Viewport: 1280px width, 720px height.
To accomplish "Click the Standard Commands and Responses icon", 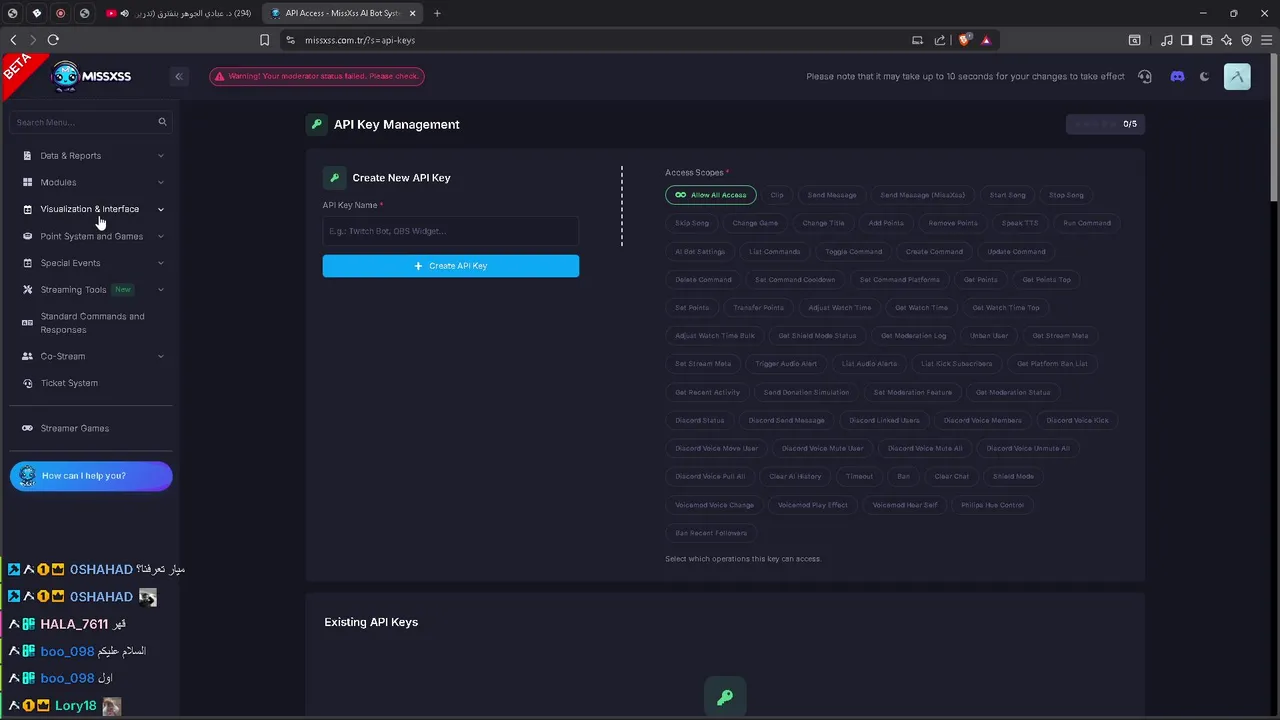I will click(27, 323).
